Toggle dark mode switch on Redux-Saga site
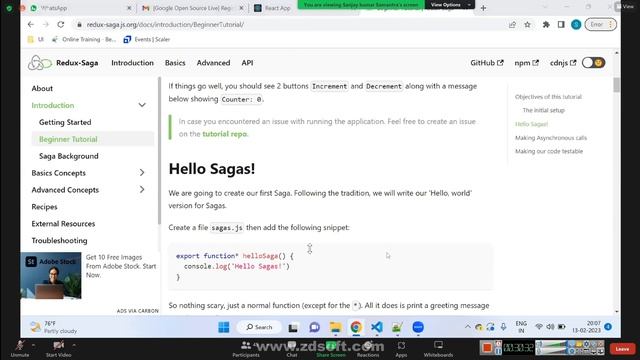The image size is (640, 360). pos(593,63)
